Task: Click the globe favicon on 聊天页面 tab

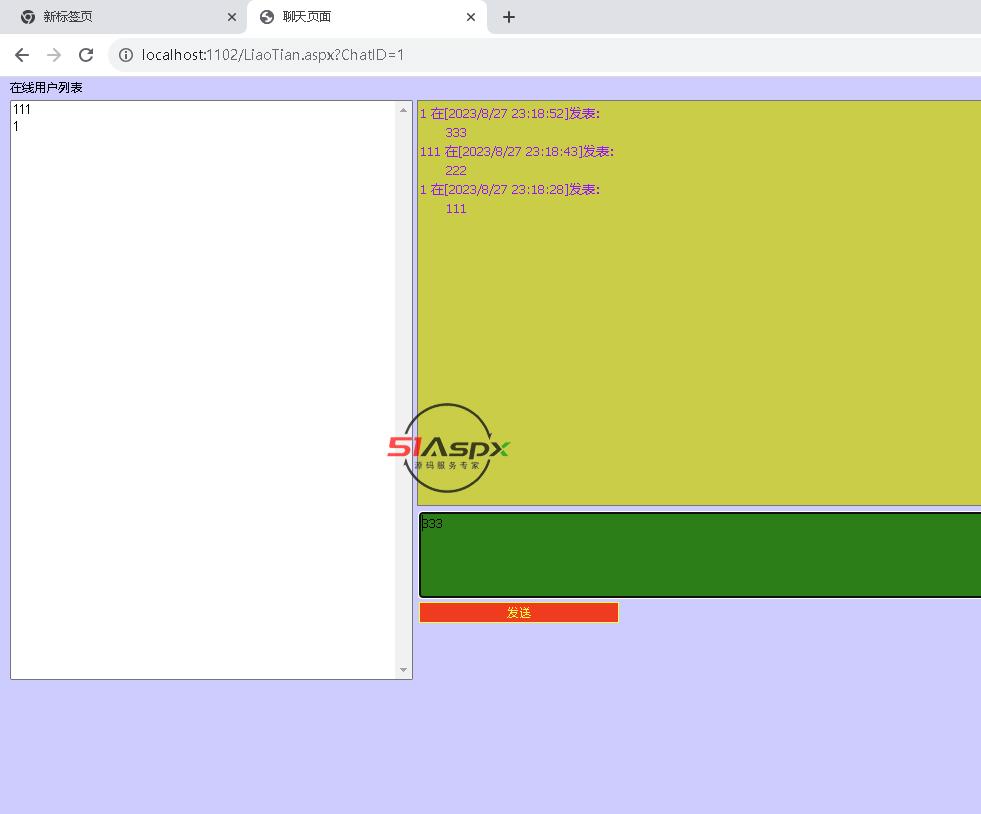Action: [267, 17]
